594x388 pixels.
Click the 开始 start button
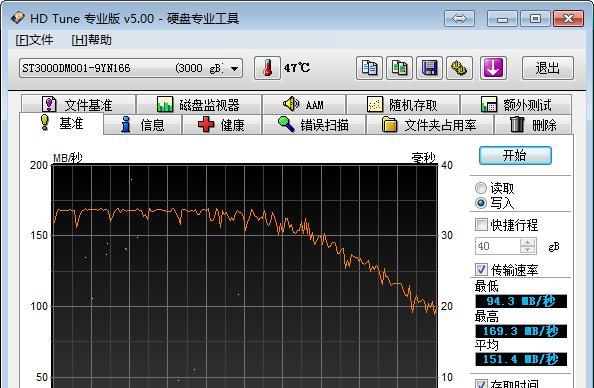(x=515, y=155)
